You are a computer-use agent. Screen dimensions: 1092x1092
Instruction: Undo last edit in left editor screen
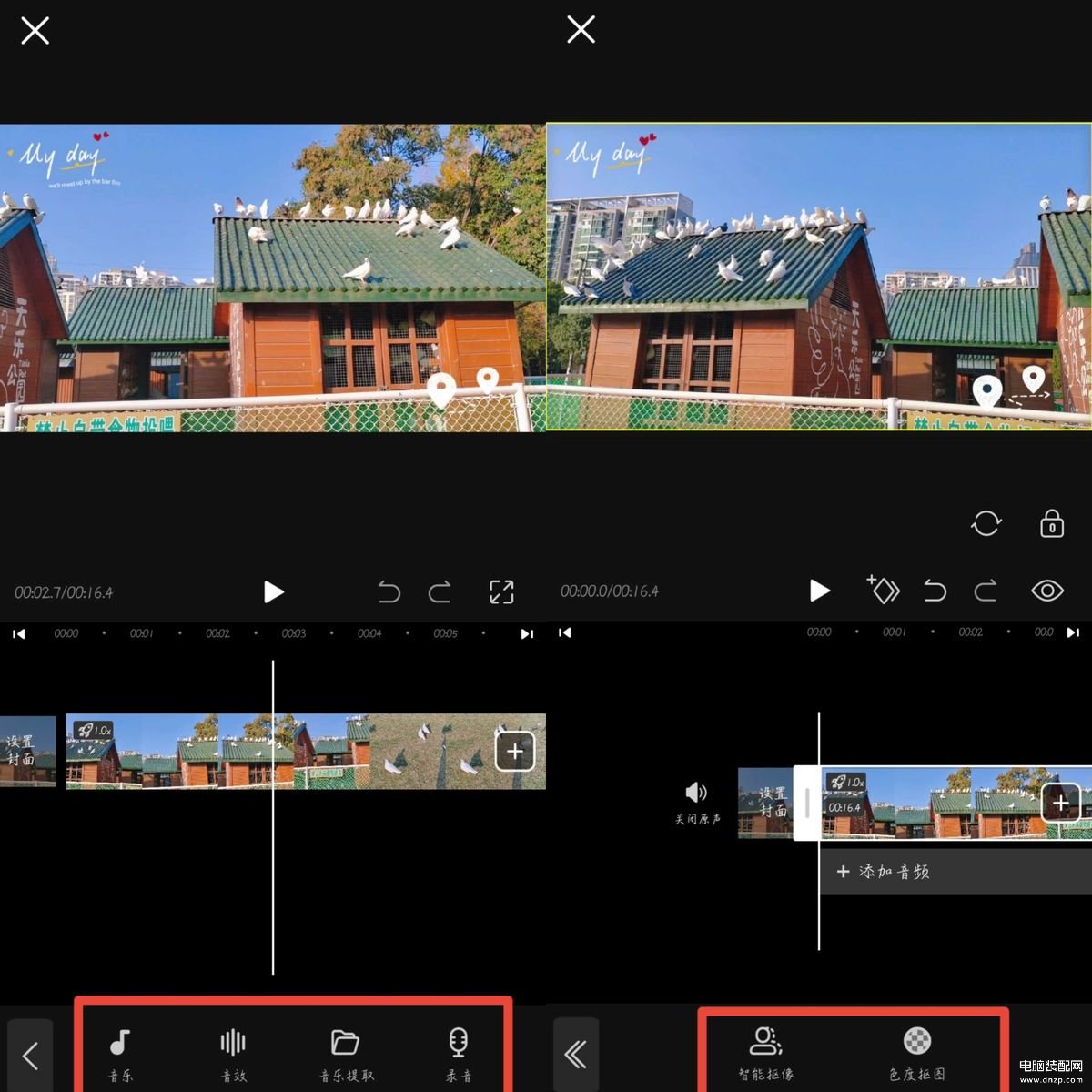click(x=389, y=592)
